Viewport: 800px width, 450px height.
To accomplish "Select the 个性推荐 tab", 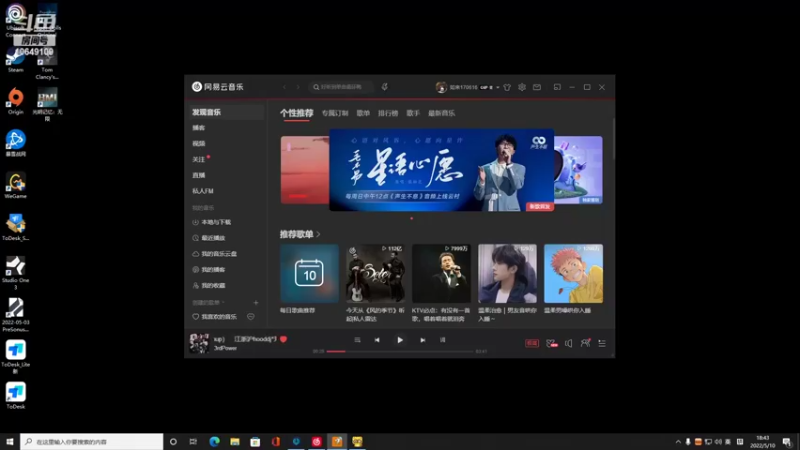I will [296, 113].
